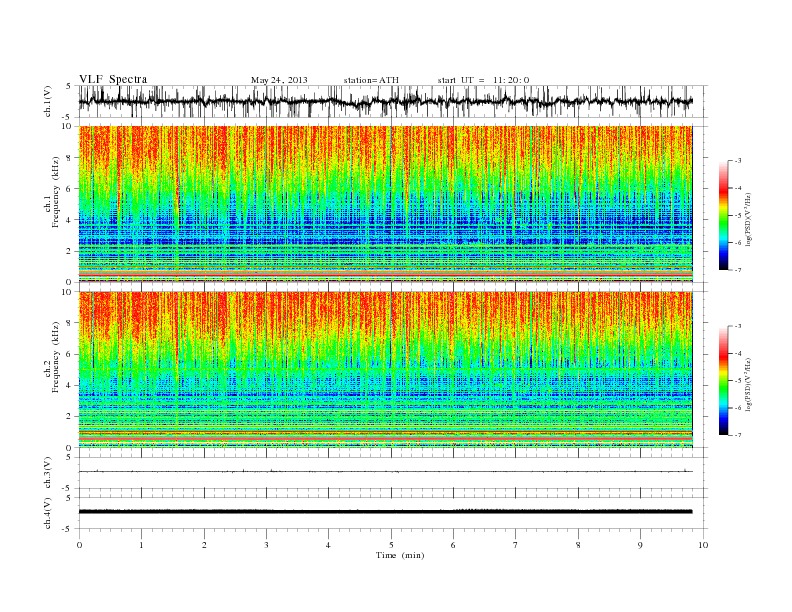Click the "-3" tick on ch.1 colorbar
The image size is (792, 612).
pos(737,161)
